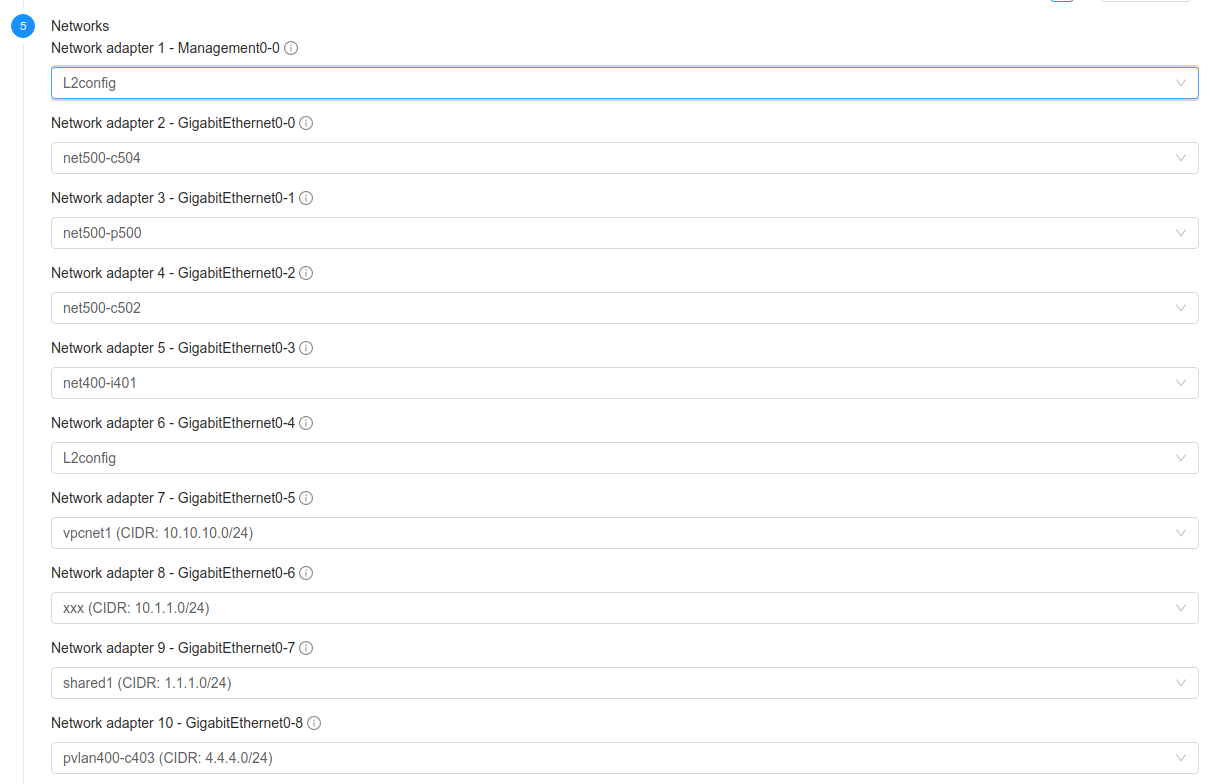
Task: Select the L2config field for GigabitEthernet0-4
Action: pyautogui.click(x=624, y=457)
